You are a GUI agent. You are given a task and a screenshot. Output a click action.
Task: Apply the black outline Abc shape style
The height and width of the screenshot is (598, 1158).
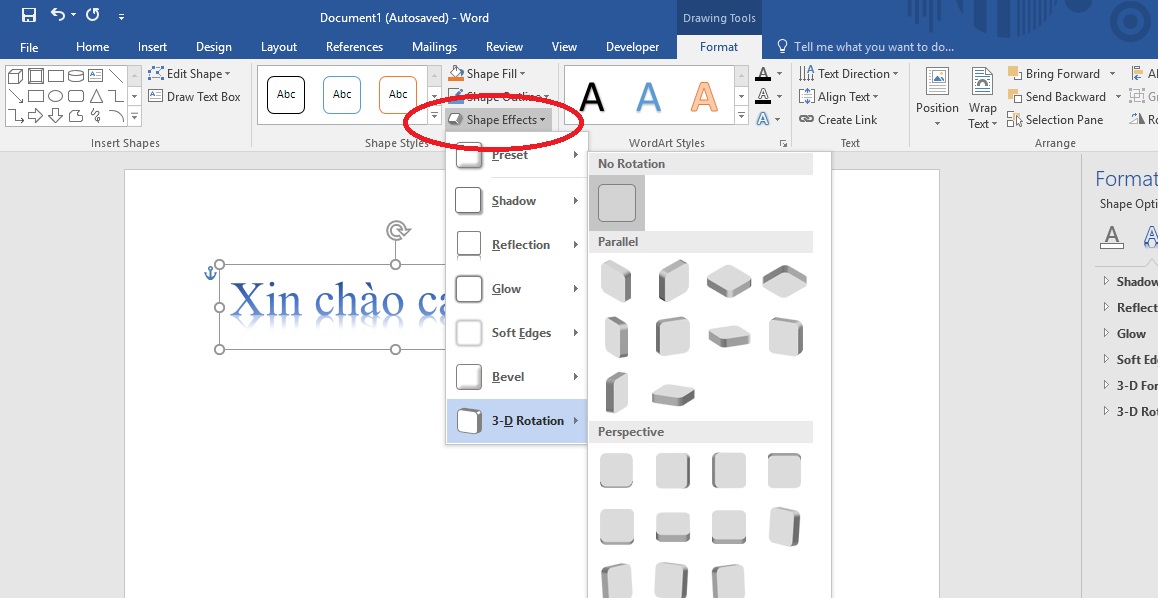point(286,94)
